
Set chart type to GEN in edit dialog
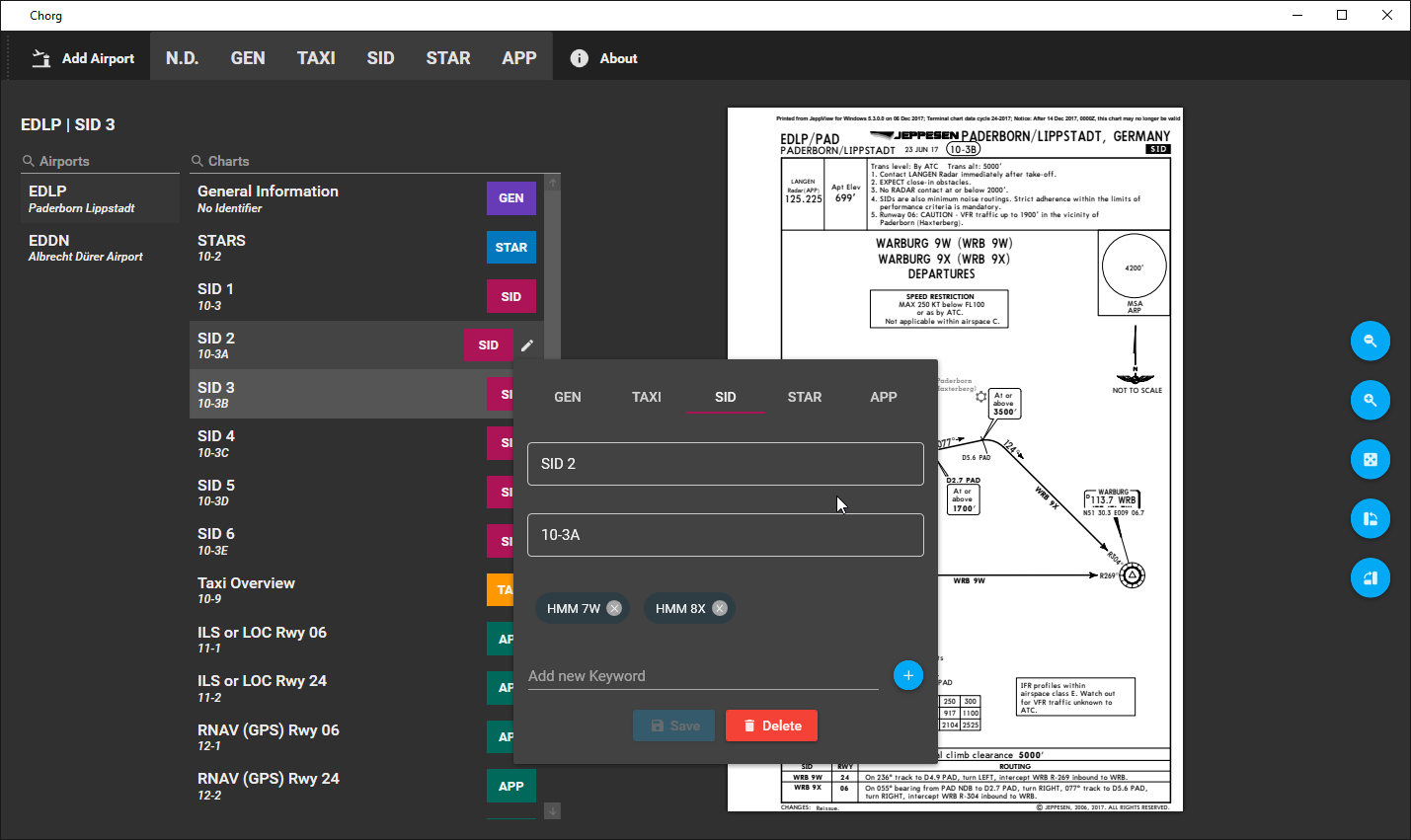(568, 397)
